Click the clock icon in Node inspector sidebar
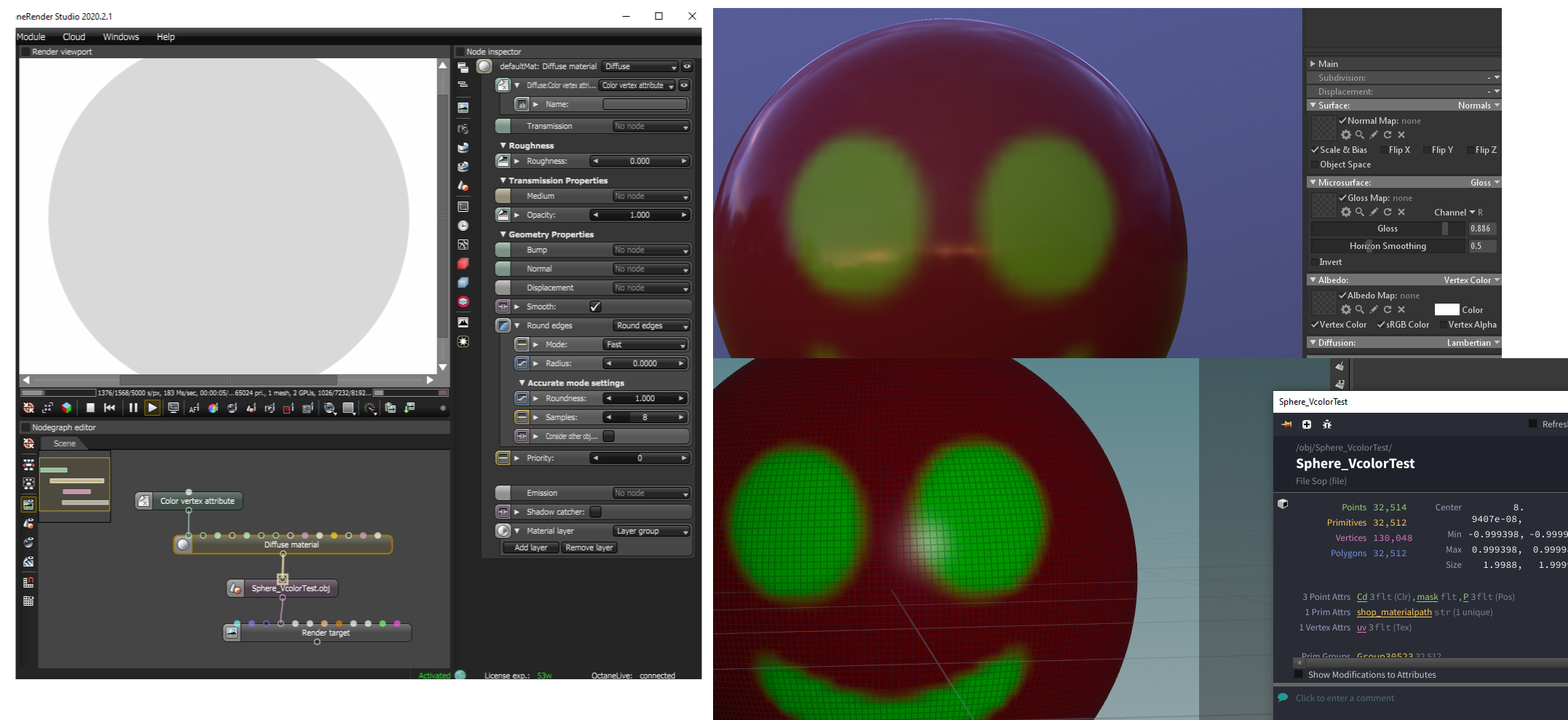1568x720 pixels. pyautogui.click(x=463, y=226)
